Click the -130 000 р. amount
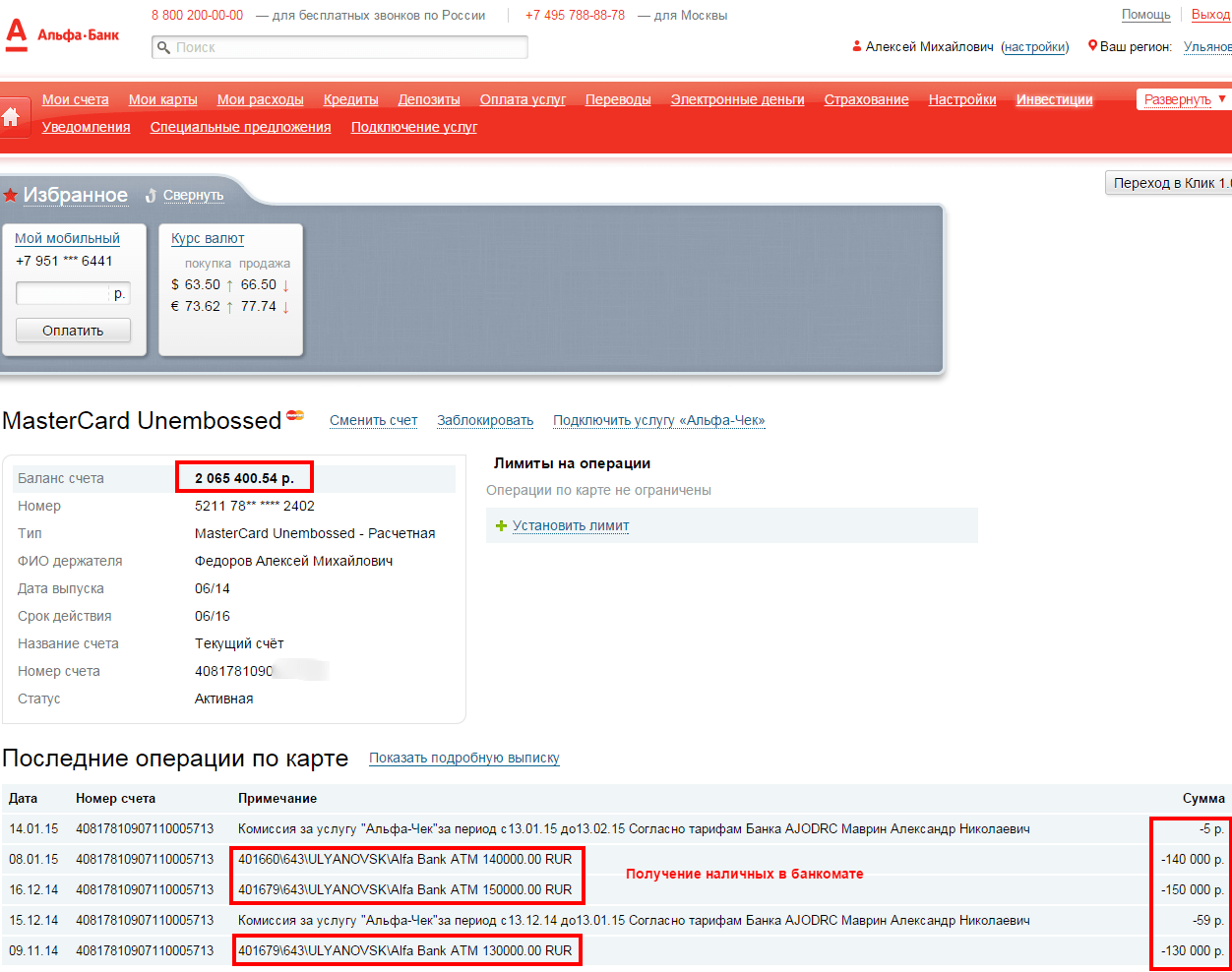 pyautogui.click(x=1193, y=950)
